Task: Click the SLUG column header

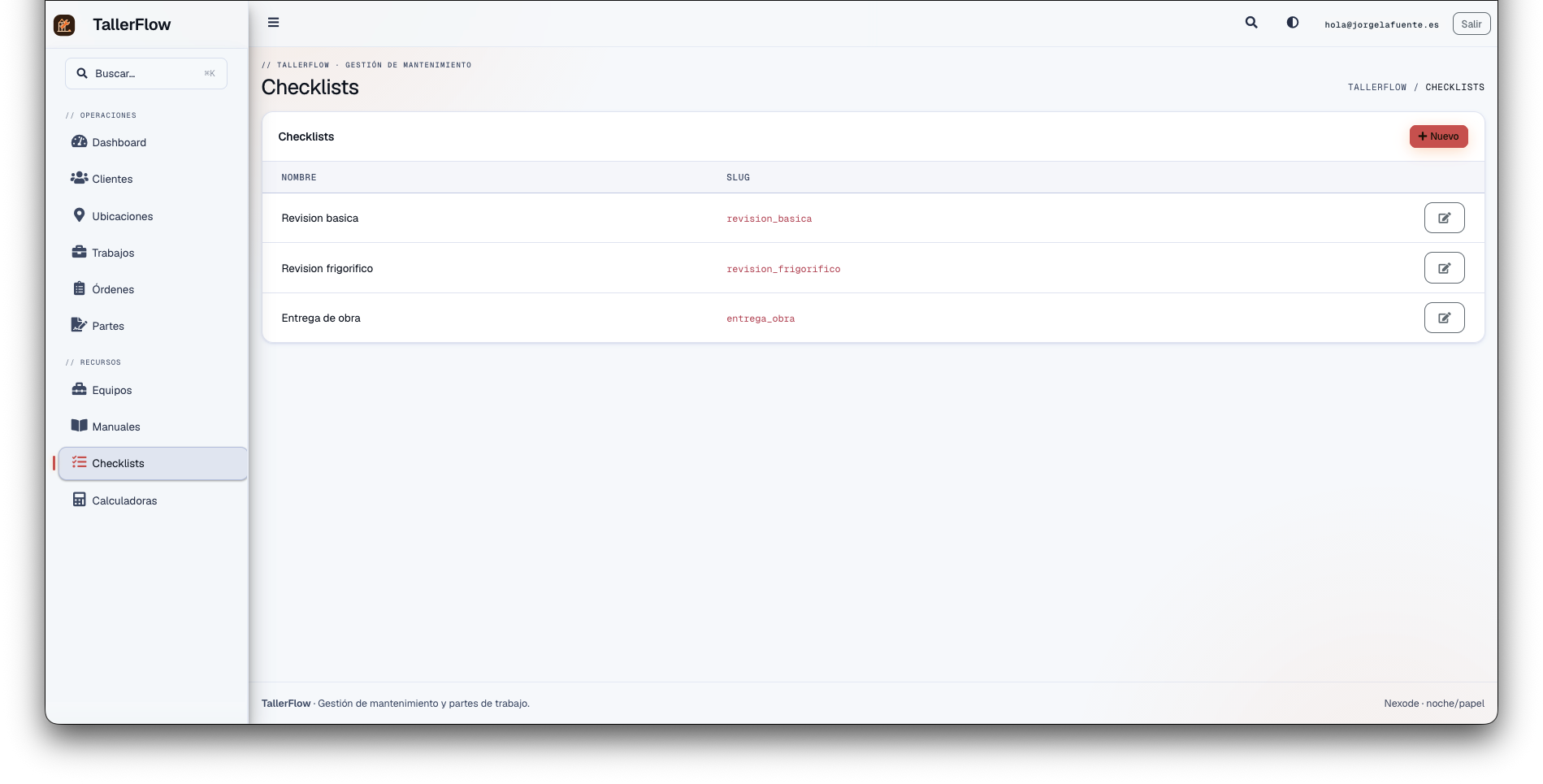Action: tap(738, 177)
